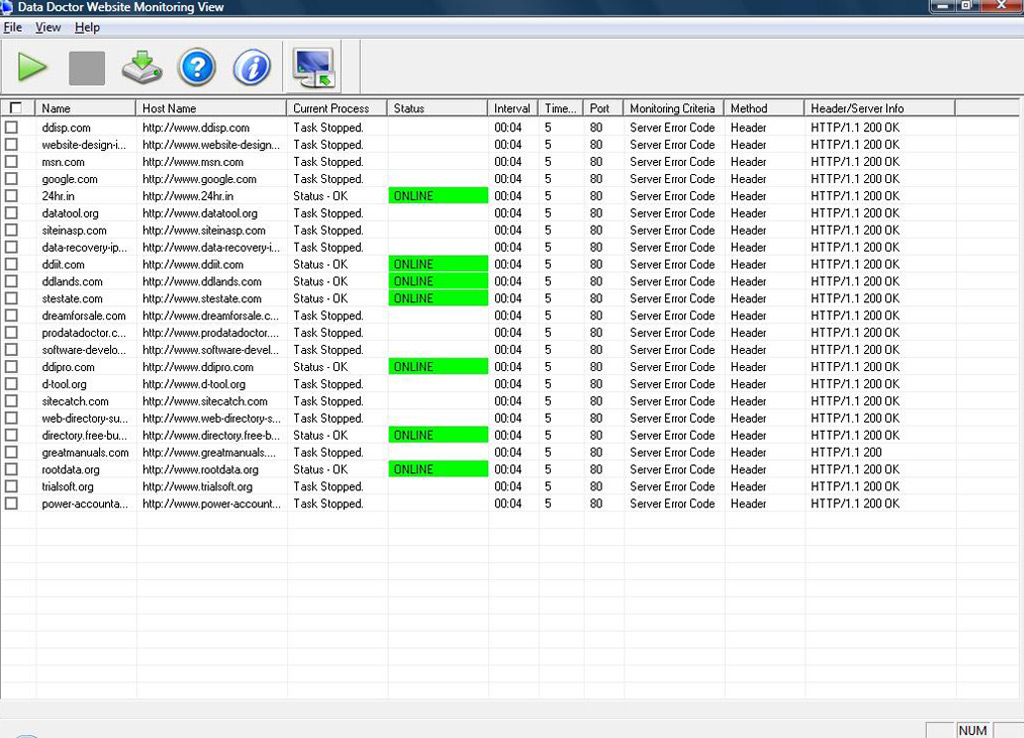Open help via the blue question mark icon
The image size is (1024, 738).
tap(197, 67)
